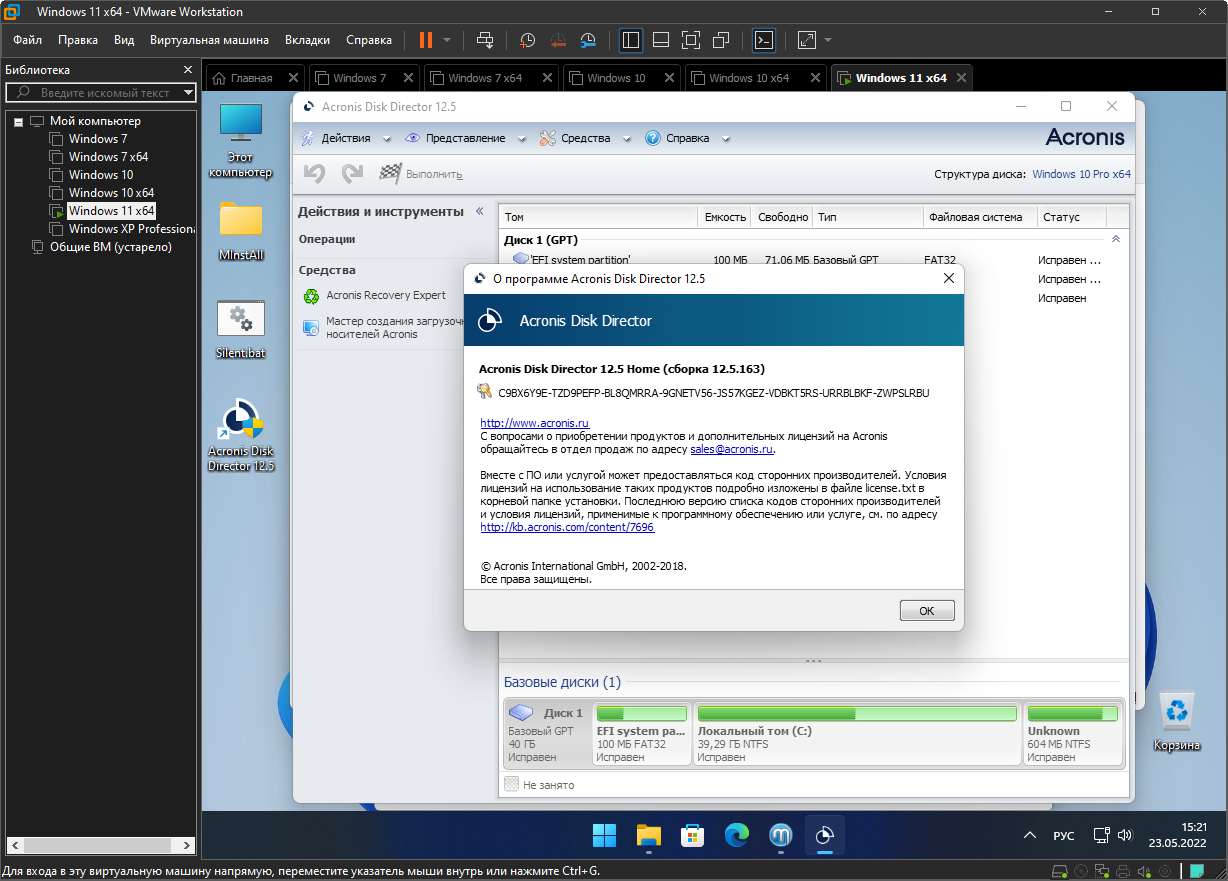
Task: Switch to the Windows 10 x64 tab
Action: (748, 78)
